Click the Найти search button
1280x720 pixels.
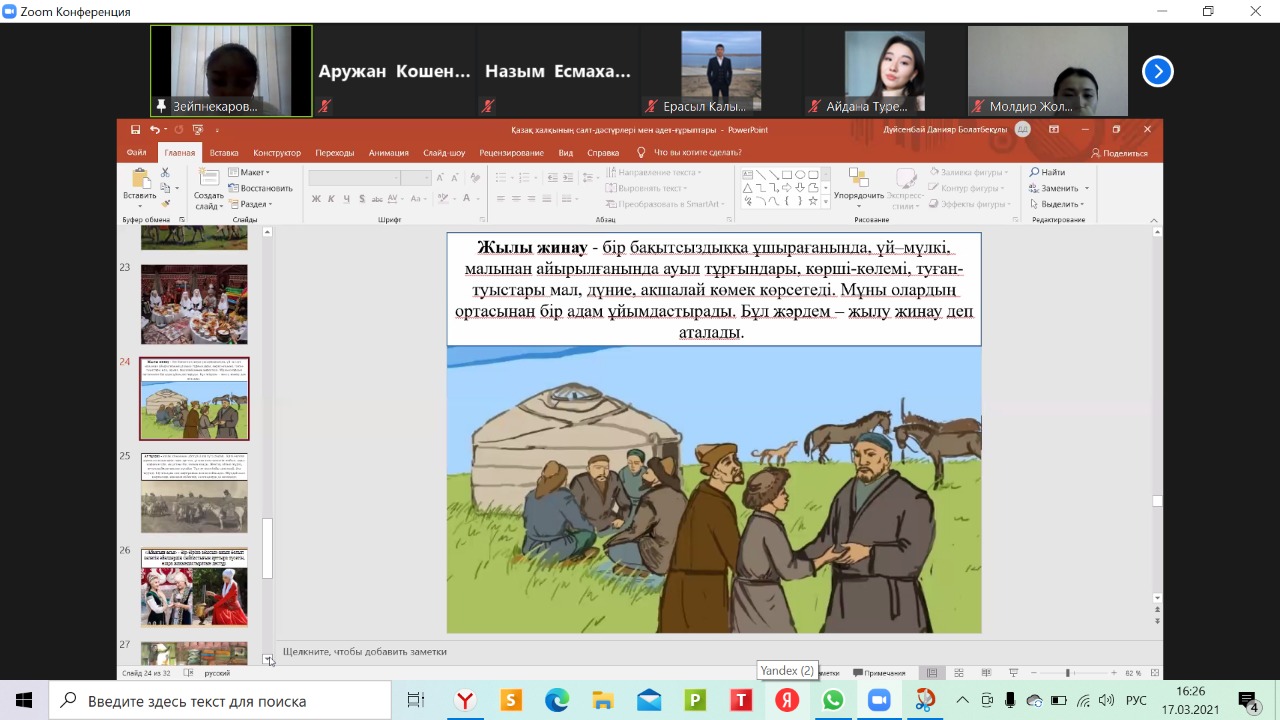tap(1047, 172)
